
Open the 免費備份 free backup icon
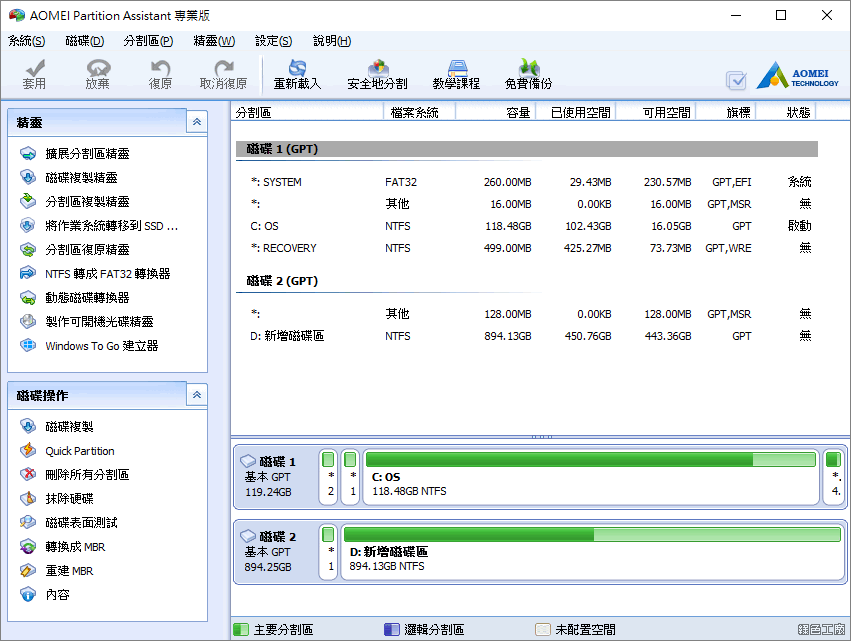pos(528,74)
